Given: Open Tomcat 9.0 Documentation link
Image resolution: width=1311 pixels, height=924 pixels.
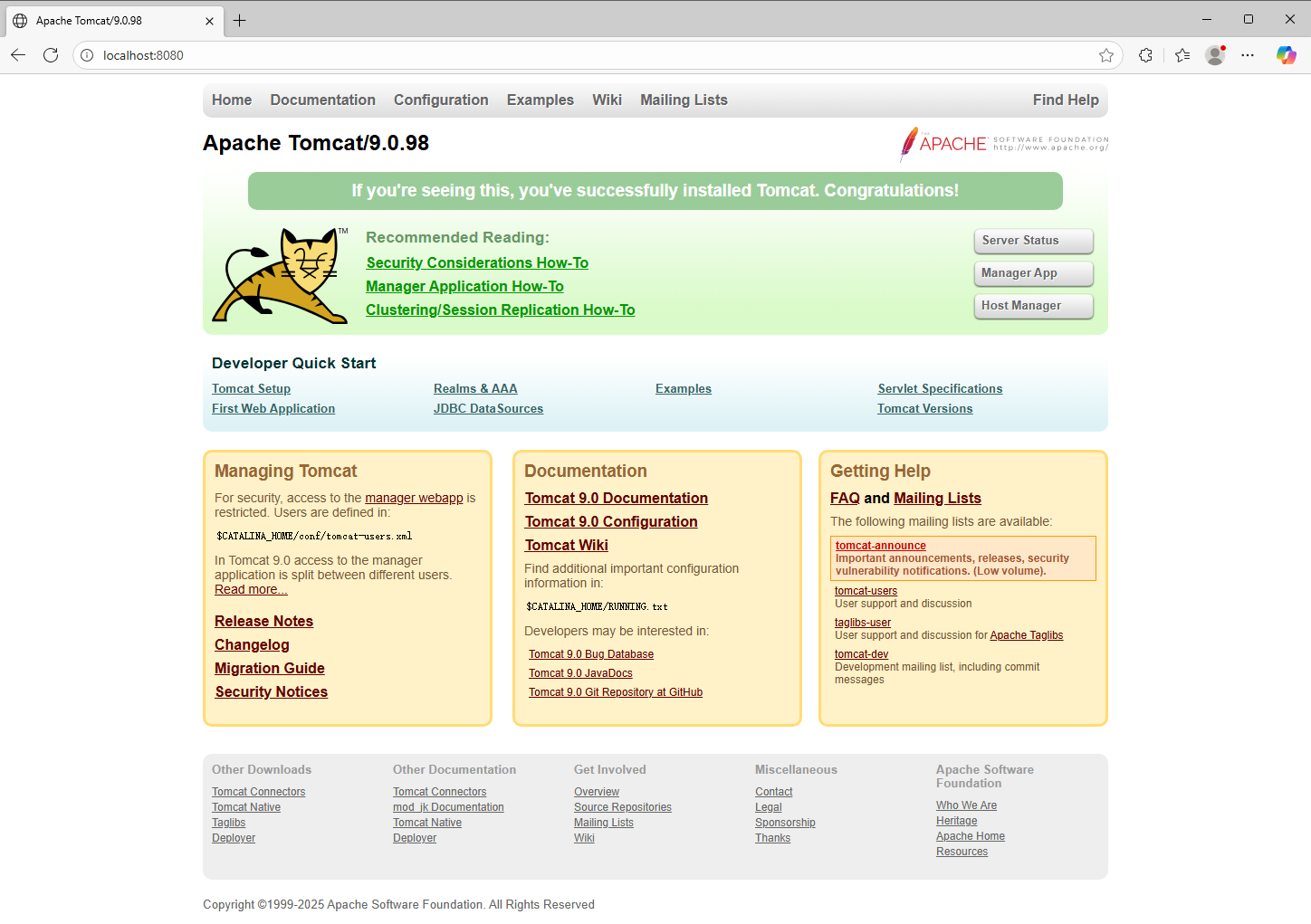Looking at the screenshot, I should pyautogui.click(x=616, y=498).
